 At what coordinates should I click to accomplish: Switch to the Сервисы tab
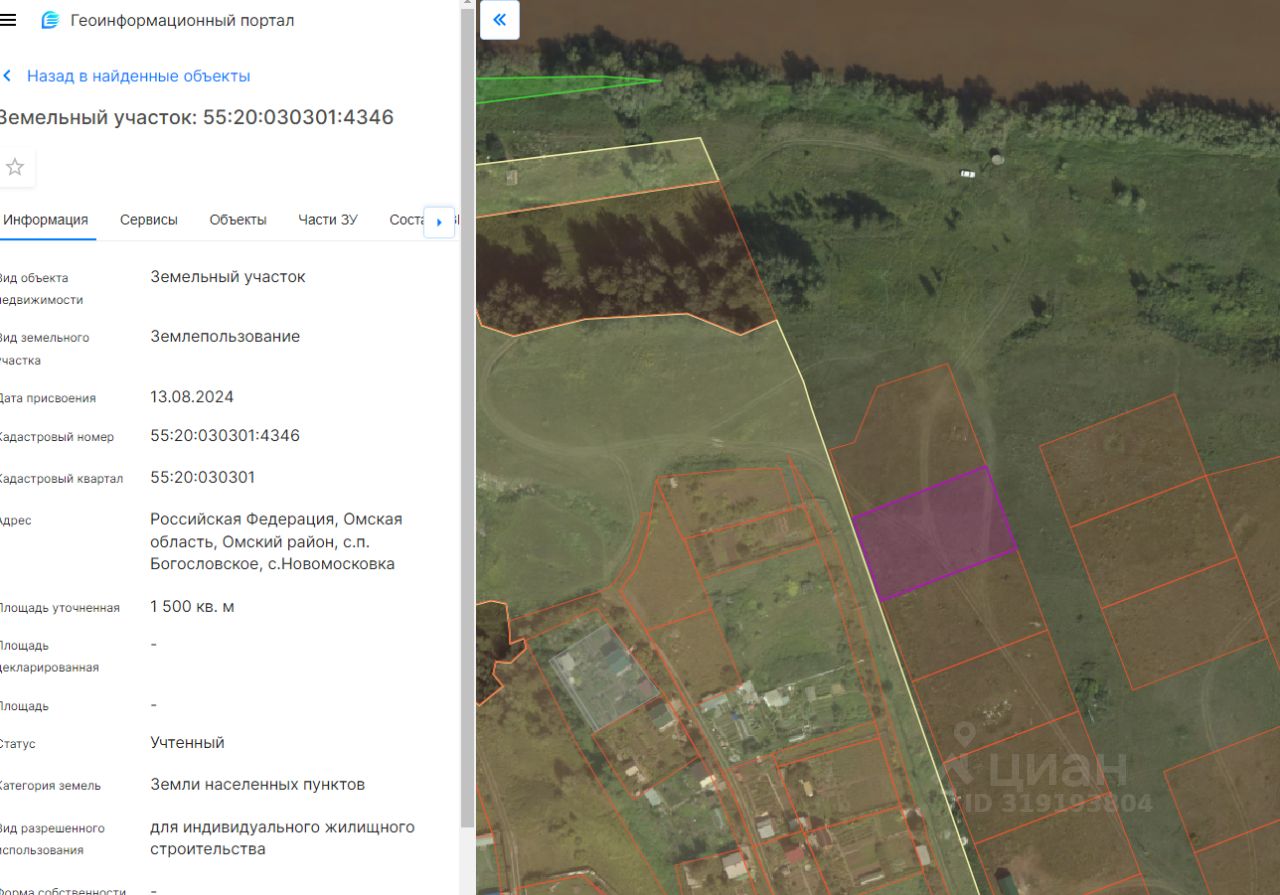click(x=149, y=220)
